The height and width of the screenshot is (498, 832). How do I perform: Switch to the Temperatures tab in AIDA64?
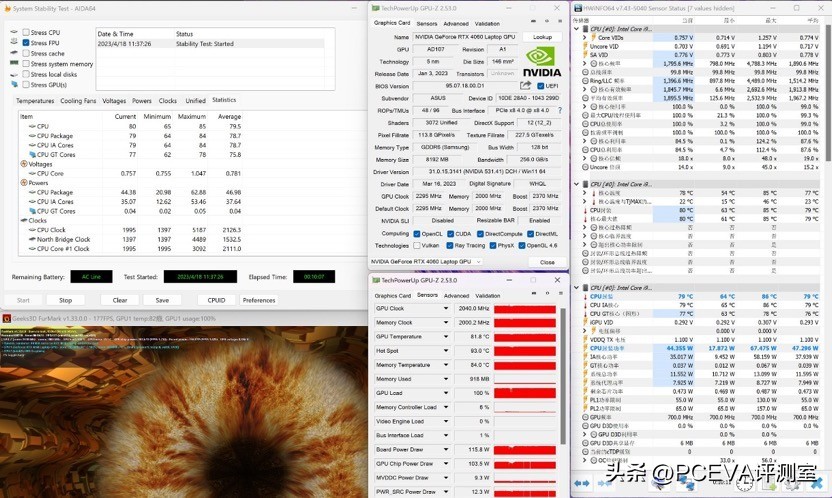click(35, 101)
